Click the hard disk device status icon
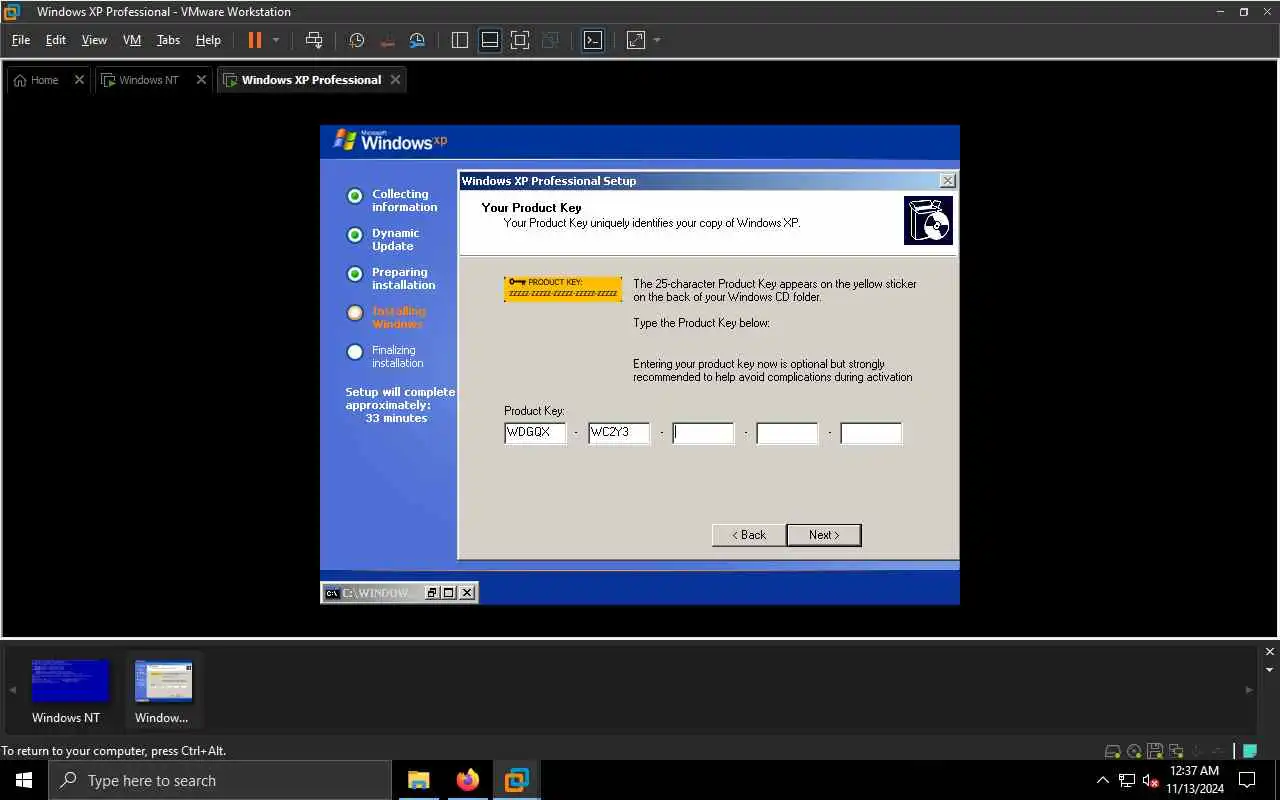 pos(1112,751)
